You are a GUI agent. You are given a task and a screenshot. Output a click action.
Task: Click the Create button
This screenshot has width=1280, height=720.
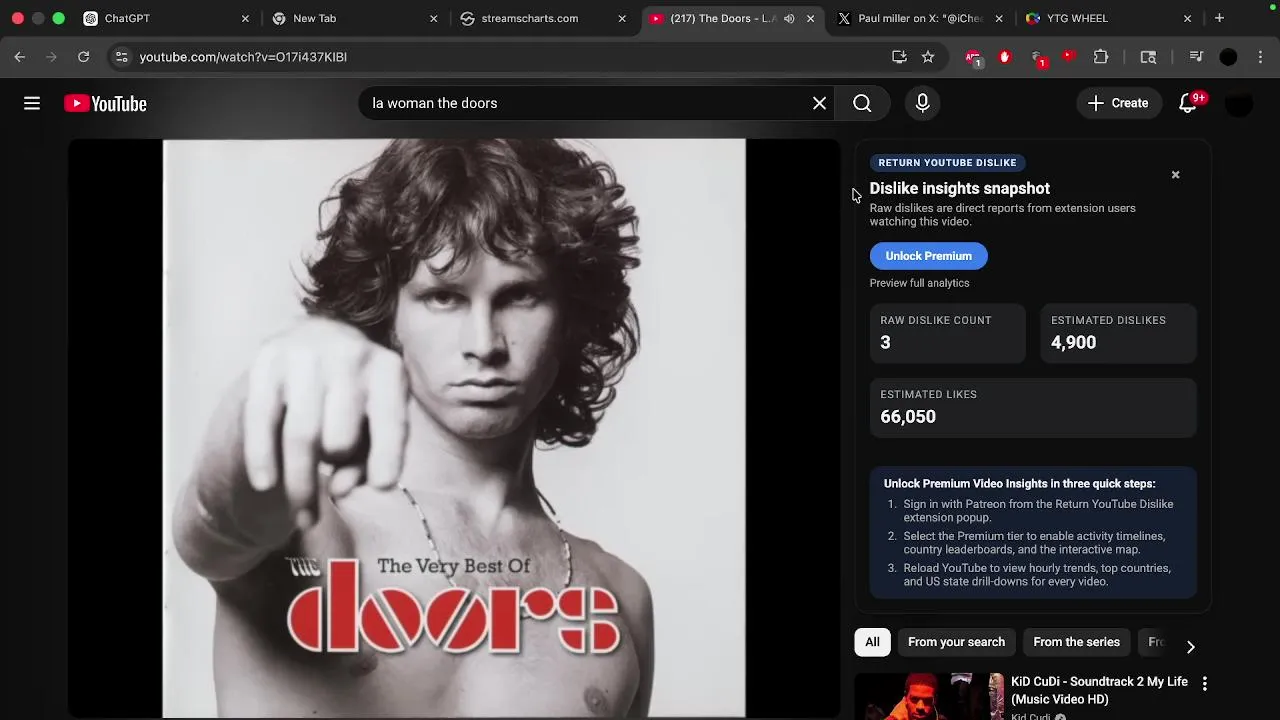(1118, 103)
